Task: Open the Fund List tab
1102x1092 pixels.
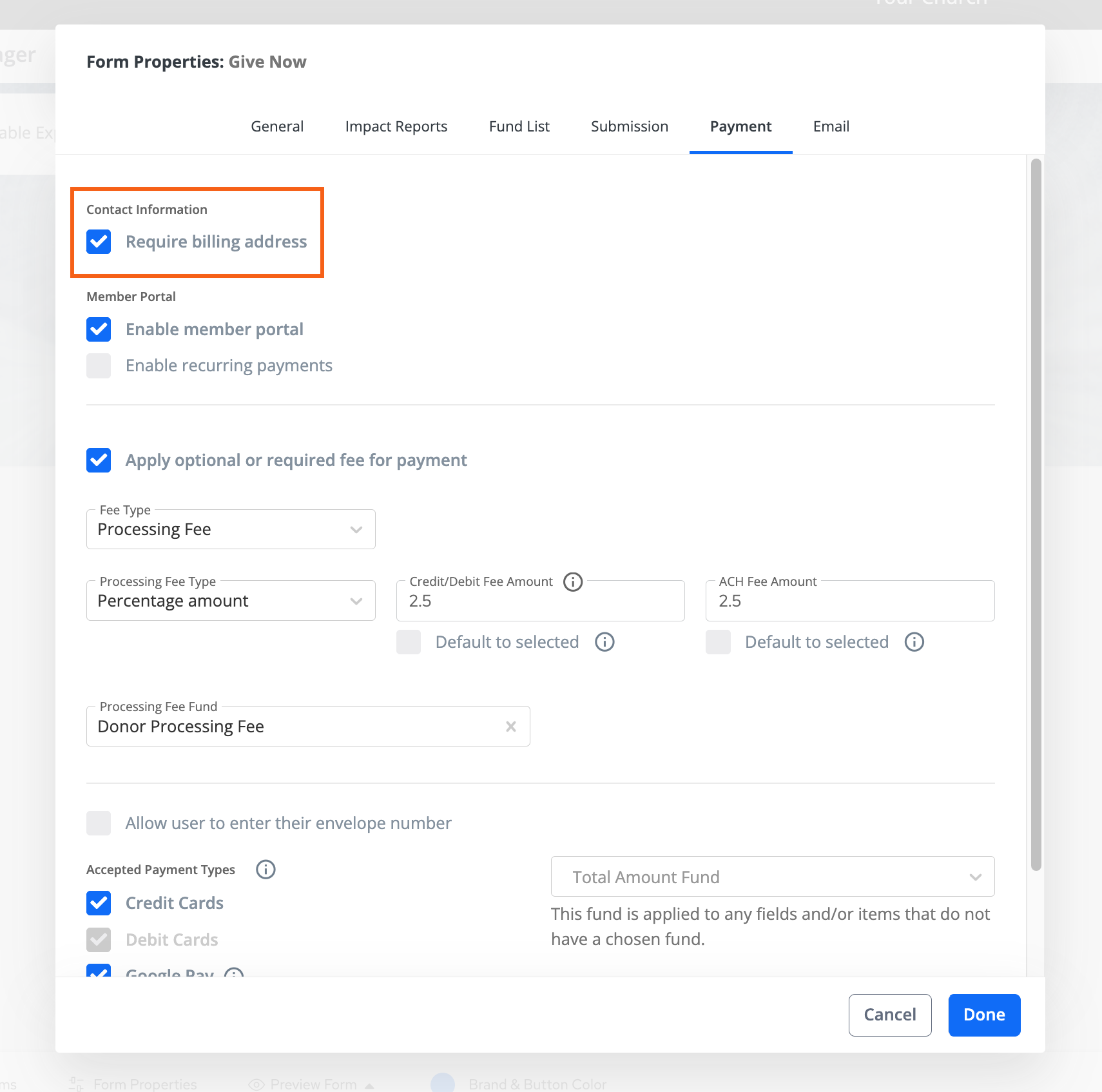Action: [x=519, y=126]
